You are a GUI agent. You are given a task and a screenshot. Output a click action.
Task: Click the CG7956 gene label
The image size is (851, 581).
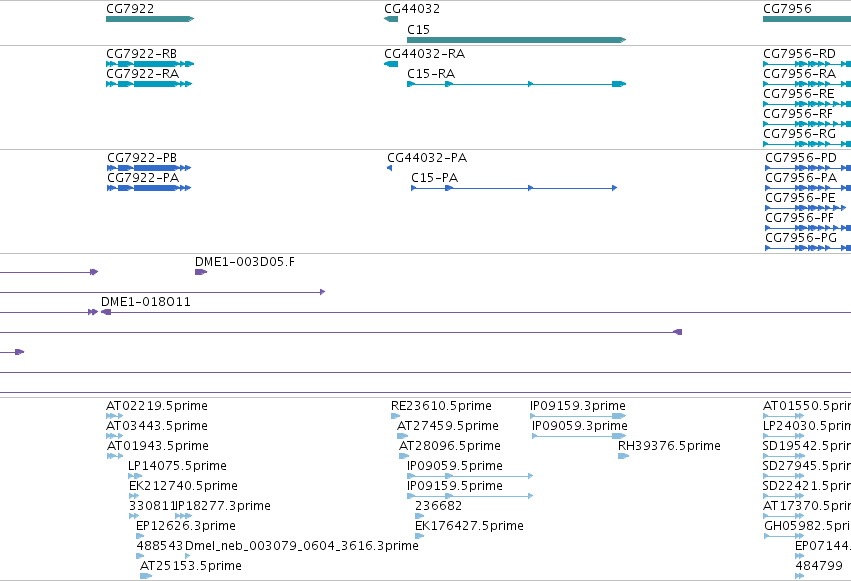point(787,9)
